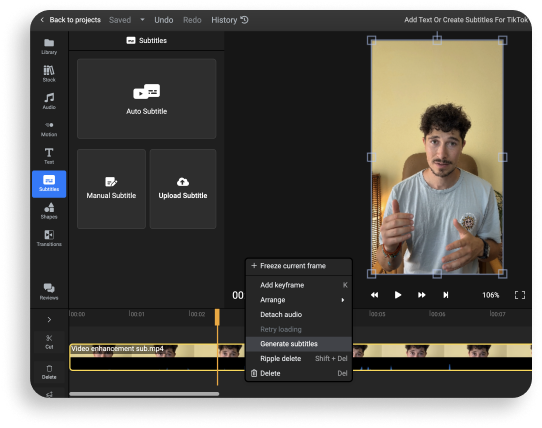This screenshot has height=428, width=542.
Task: Click the right-middle resize handle of preview
Action: (x=503, y=157)
